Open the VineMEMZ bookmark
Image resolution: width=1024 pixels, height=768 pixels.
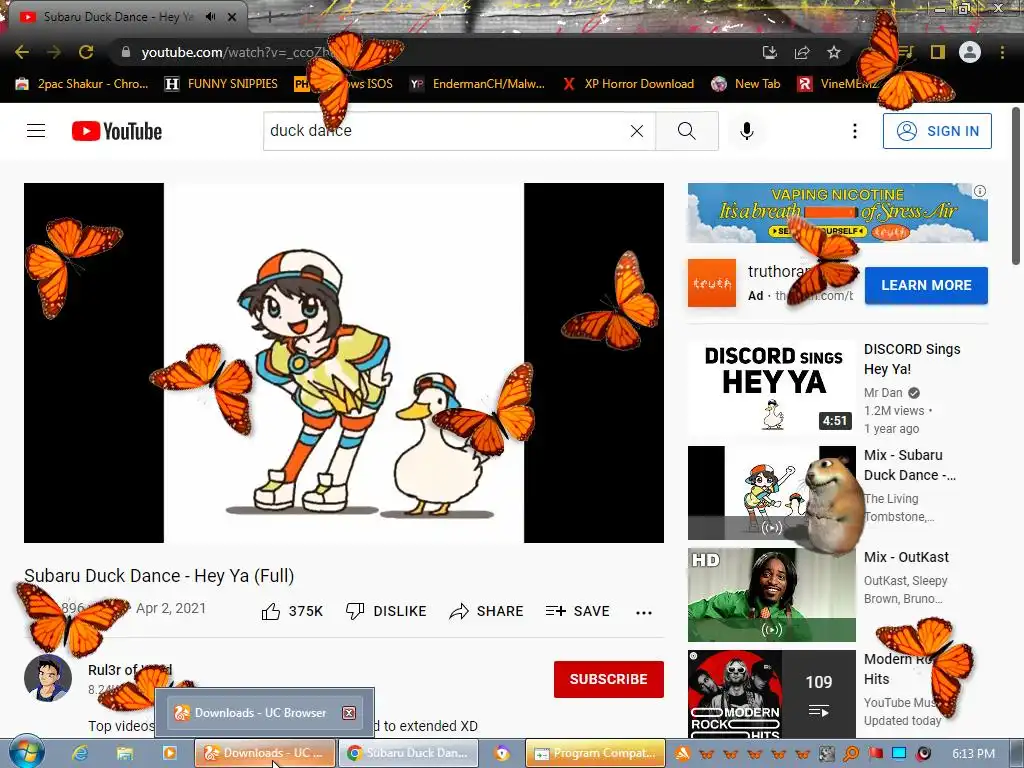[839, 84]
